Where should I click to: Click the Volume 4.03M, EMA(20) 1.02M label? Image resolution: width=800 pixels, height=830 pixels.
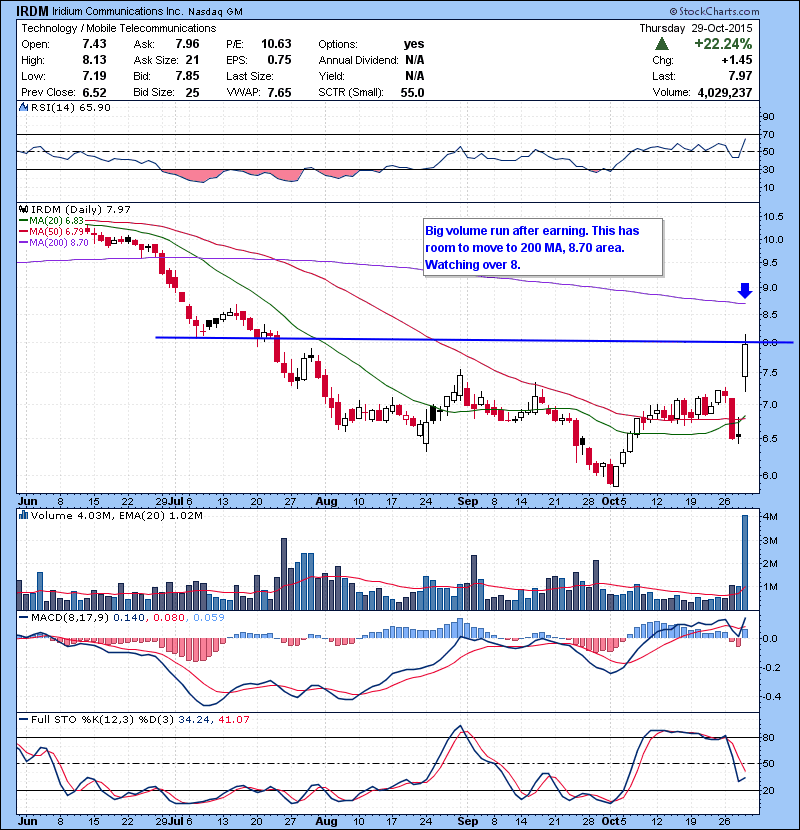pos(116,515)
